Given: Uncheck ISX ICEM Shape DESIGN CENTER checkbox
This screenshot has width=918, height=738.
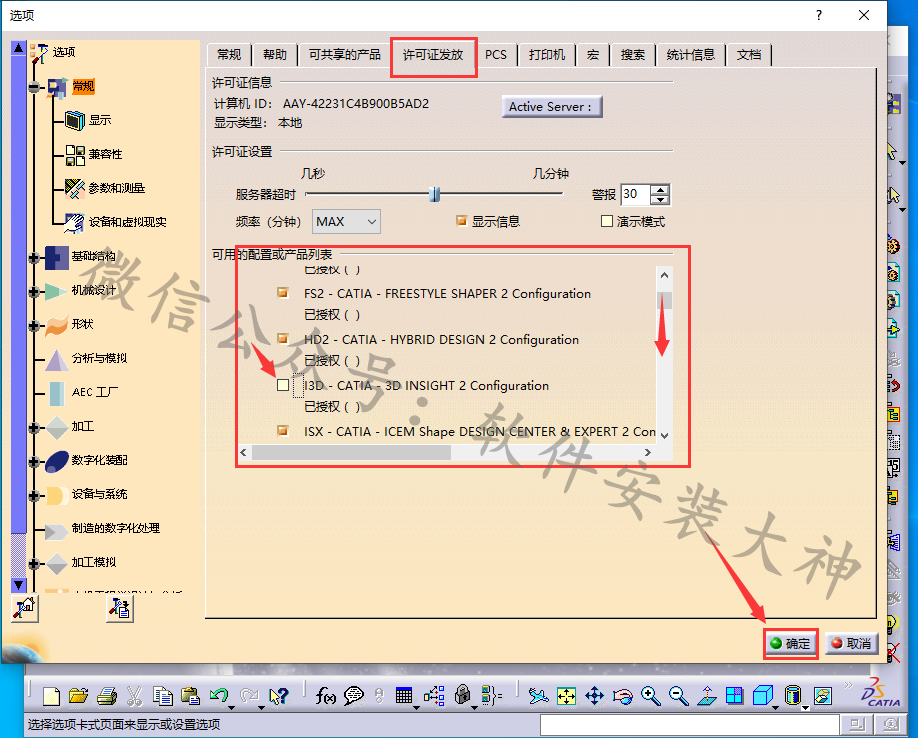Looking at the screenshot, I should pos(283,431).
